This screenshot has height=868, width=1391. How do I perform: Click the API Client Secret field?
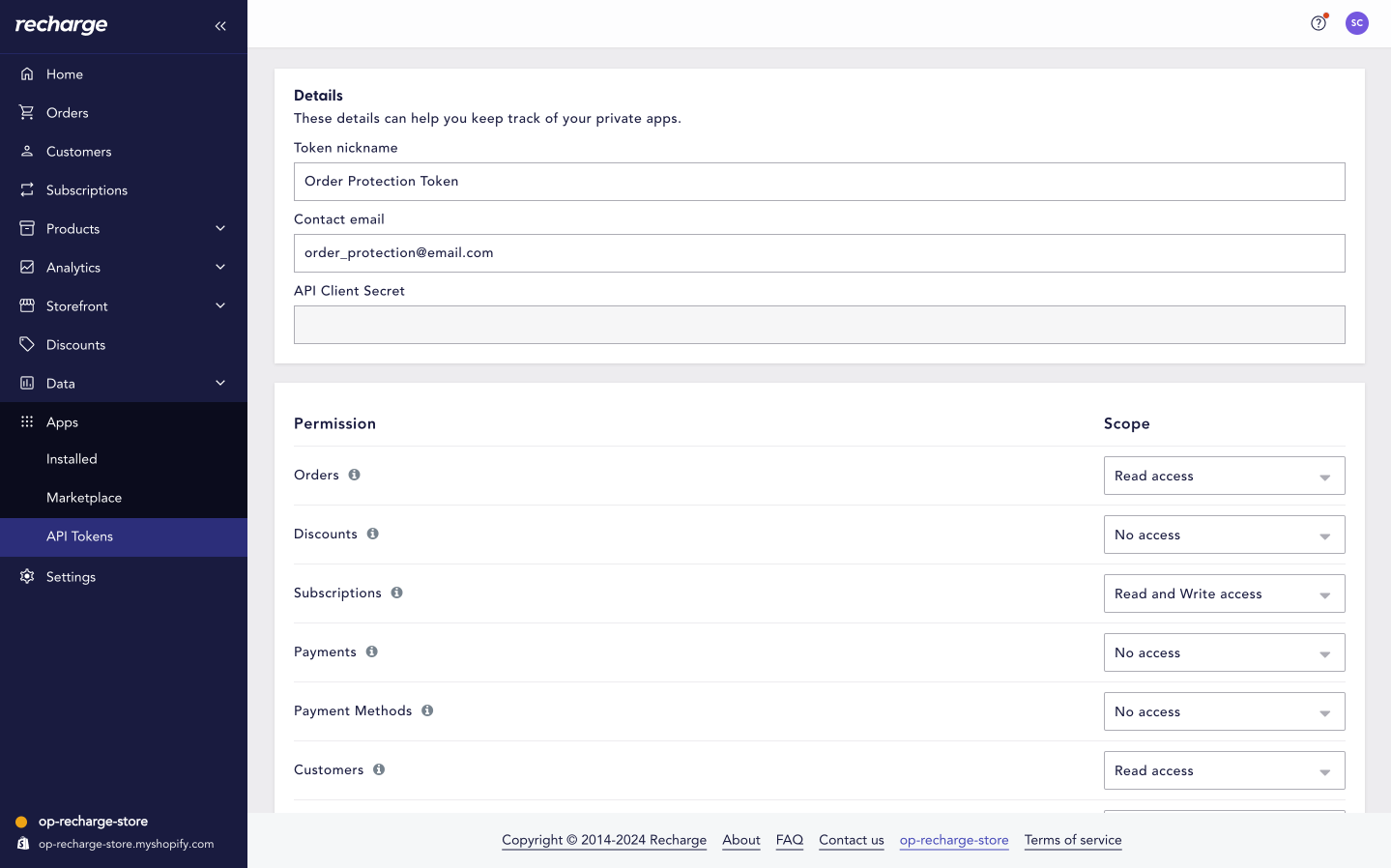pos(820,325)
